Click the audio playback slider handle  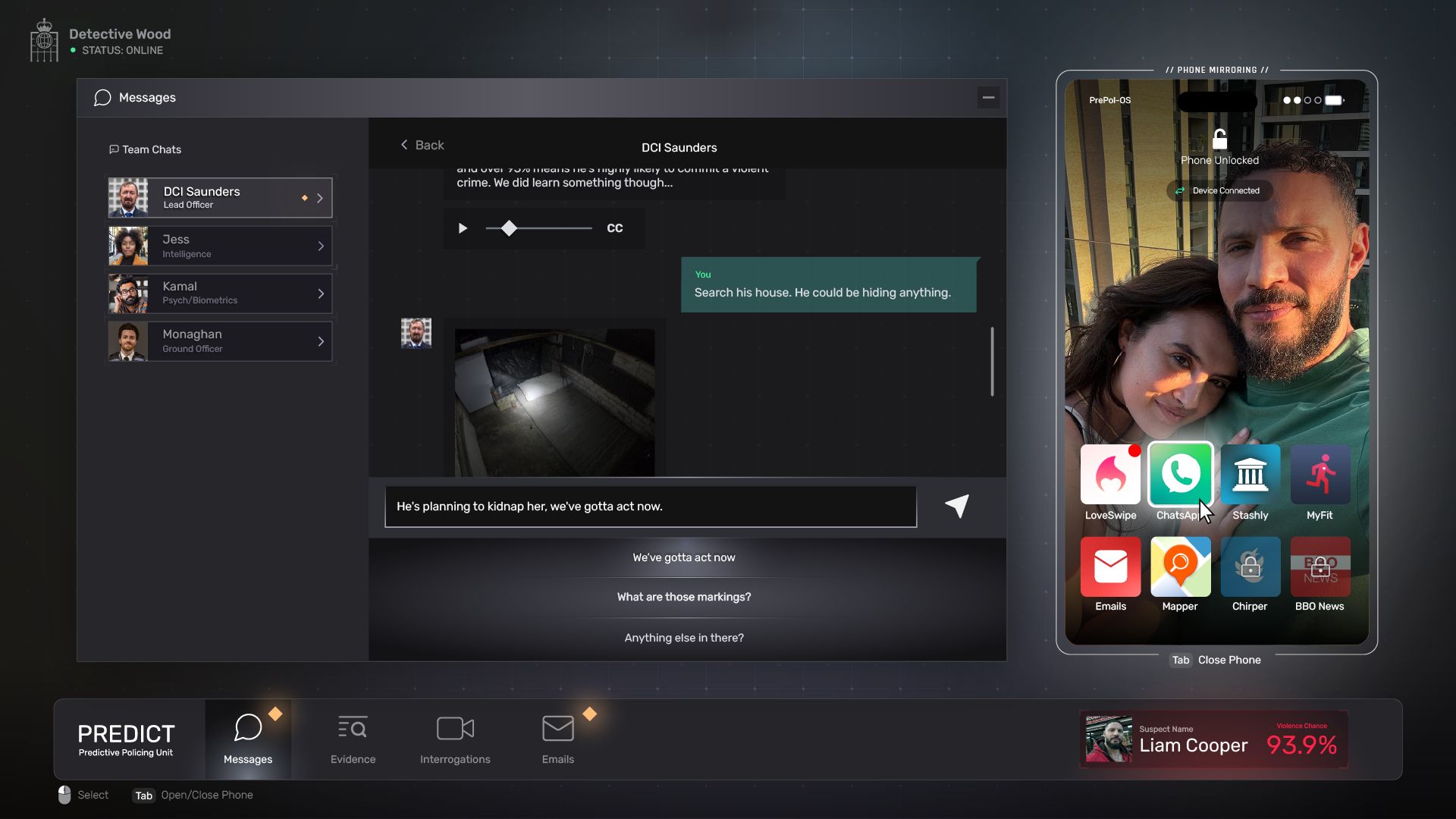[509, 228]
